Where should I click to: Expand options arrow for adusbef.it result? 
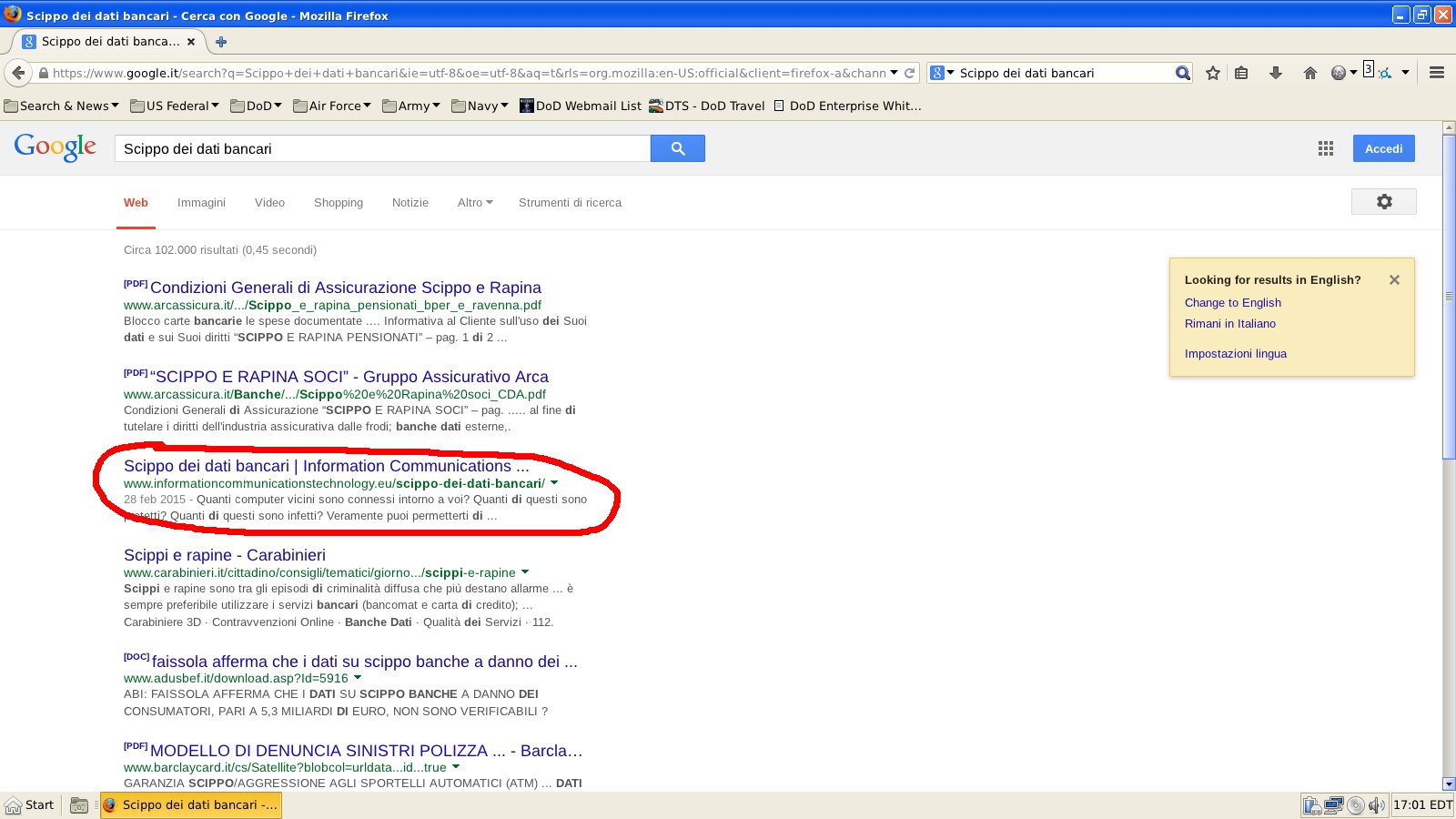pos(358,678)
